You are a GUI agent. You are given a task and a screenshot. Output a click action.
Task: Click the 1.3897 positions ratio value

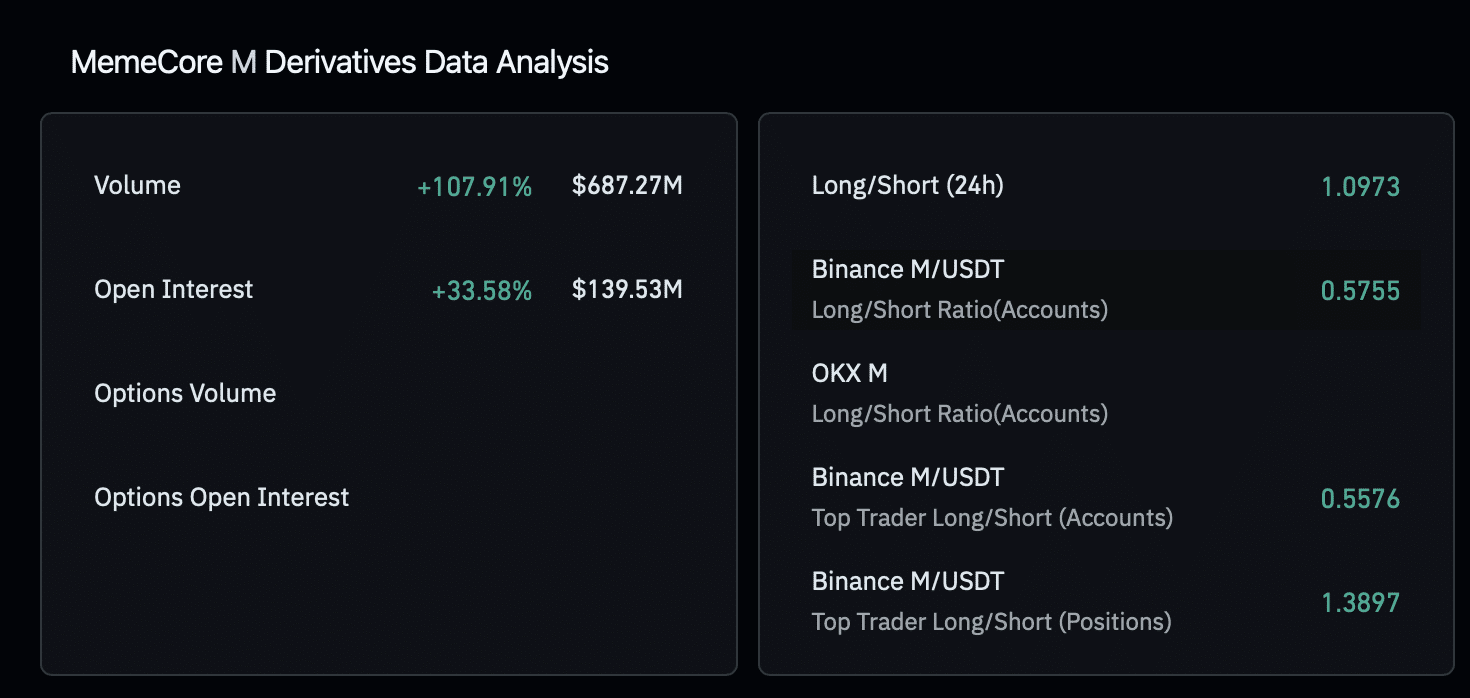[1360, 602]
